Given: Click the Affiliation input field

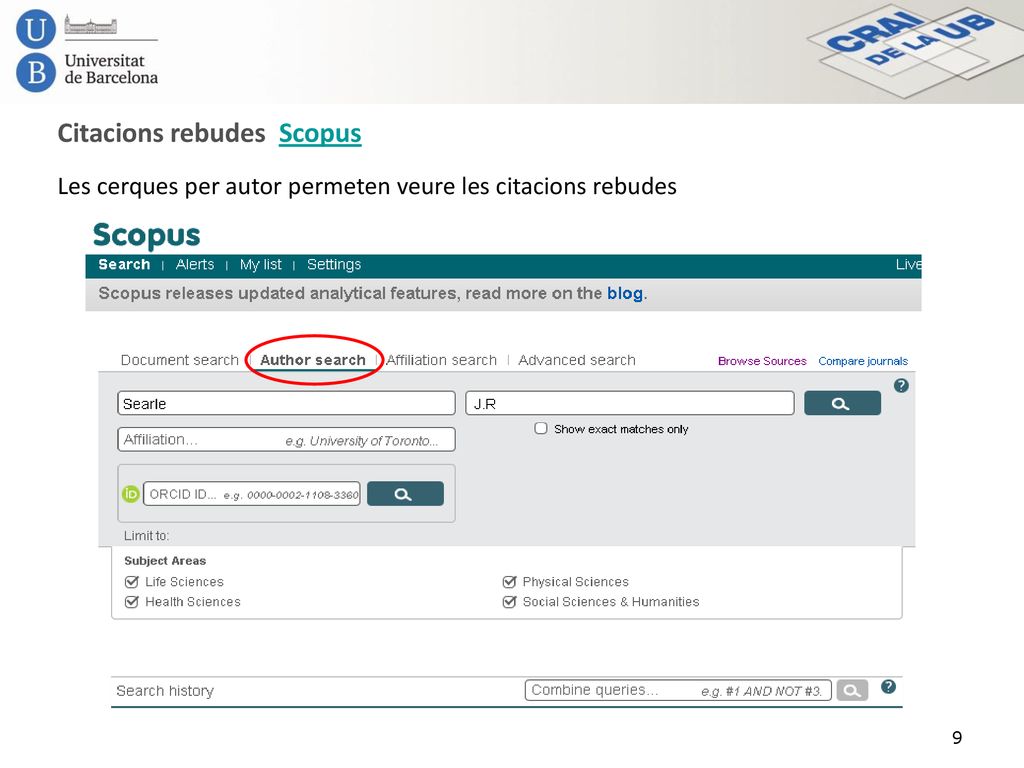Looking at the screenshot, I should click(286, 440).
